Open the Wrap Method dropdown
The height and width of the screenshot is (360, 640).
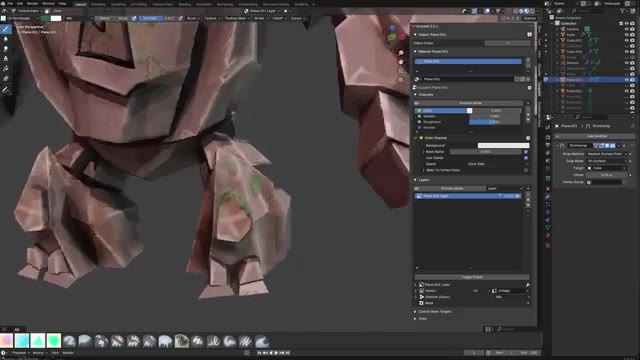tap(608, 154)
